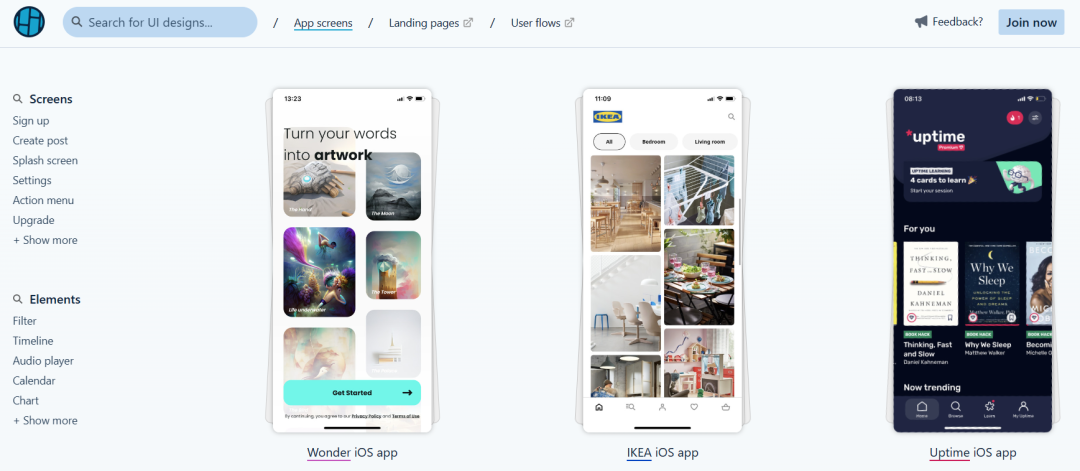Click the Search for UI designs field
The image size is (1080, 471).
click(160, 22)
